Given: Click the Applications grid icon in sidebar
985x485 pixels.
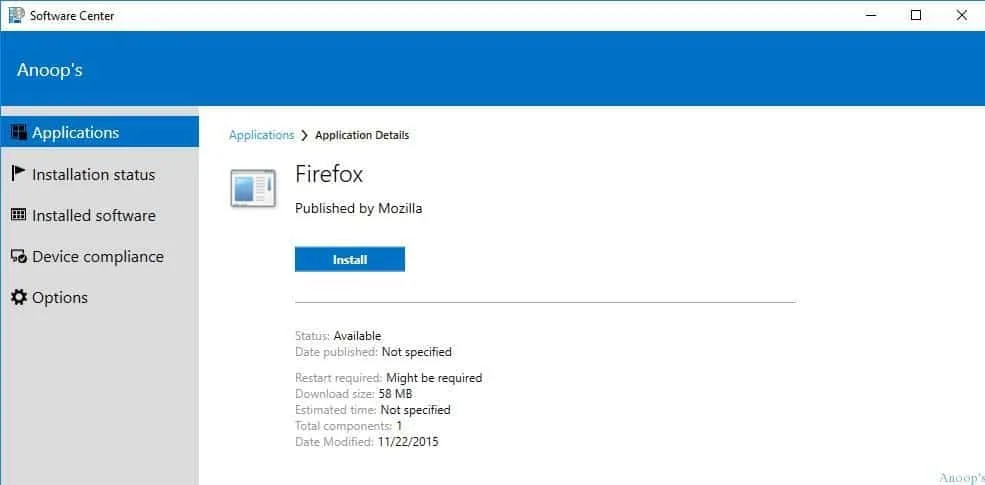Looking at the screenshot, I should (18, 133).
